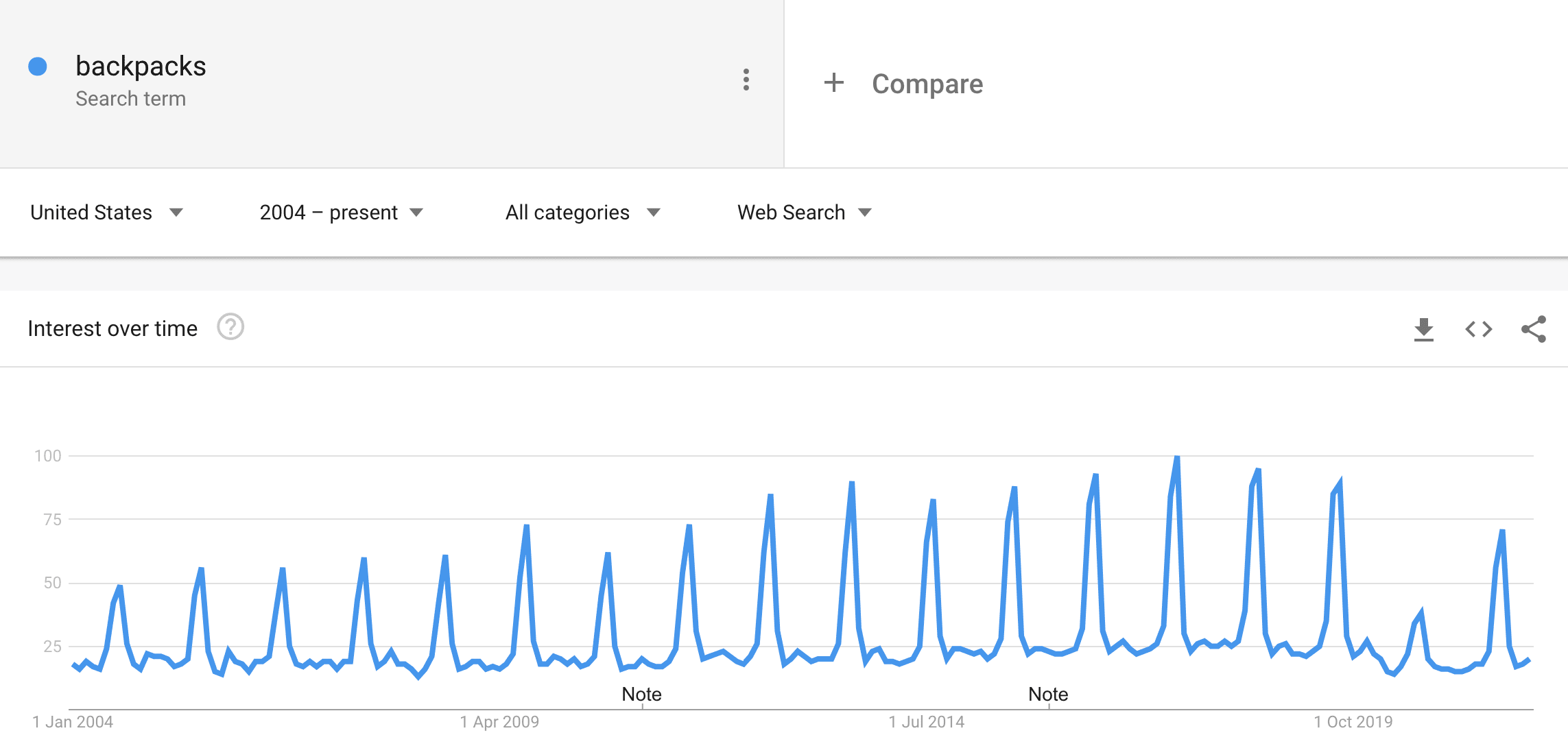Image resolution: width=1568 pixels, height=746 pixels.
Task: Click the blue dot beside backpacks
Action: tap(38, 67)
